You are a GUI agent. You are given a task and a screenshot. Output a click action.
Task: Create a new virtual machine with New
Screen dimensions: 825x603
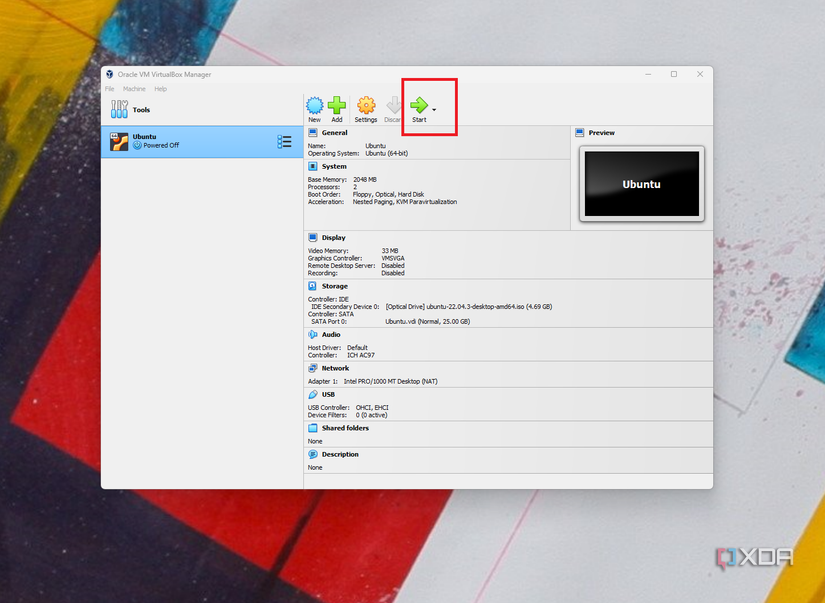[314, 107]
